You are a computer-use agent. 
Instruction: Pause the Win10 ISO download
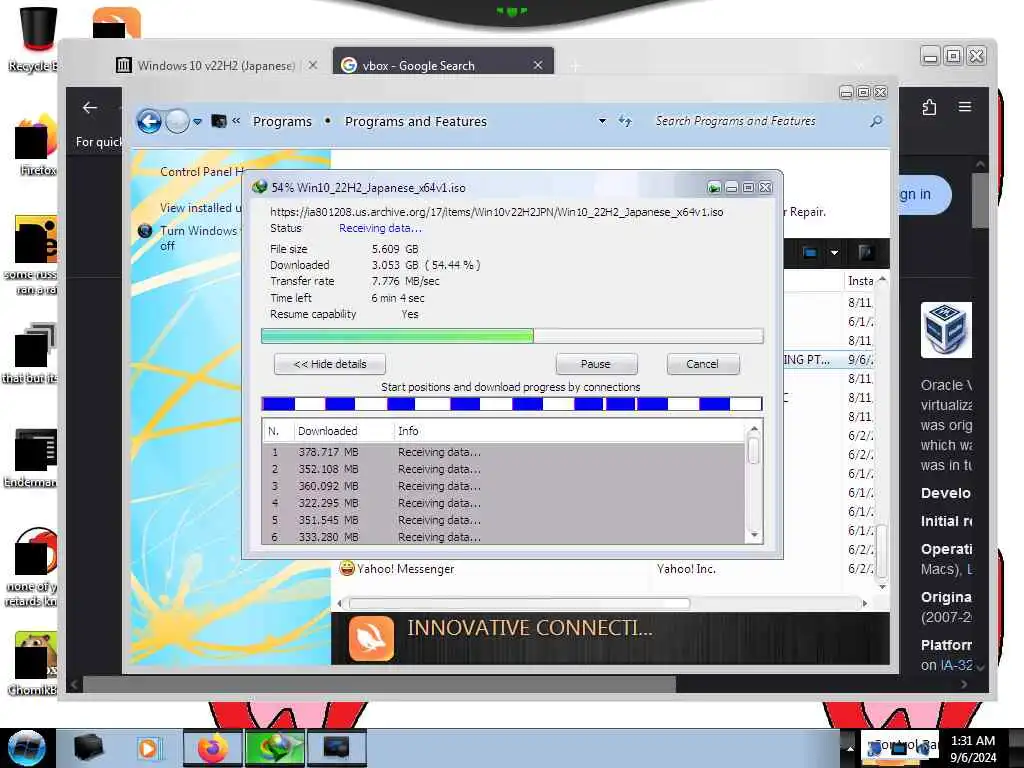point(596,364)
